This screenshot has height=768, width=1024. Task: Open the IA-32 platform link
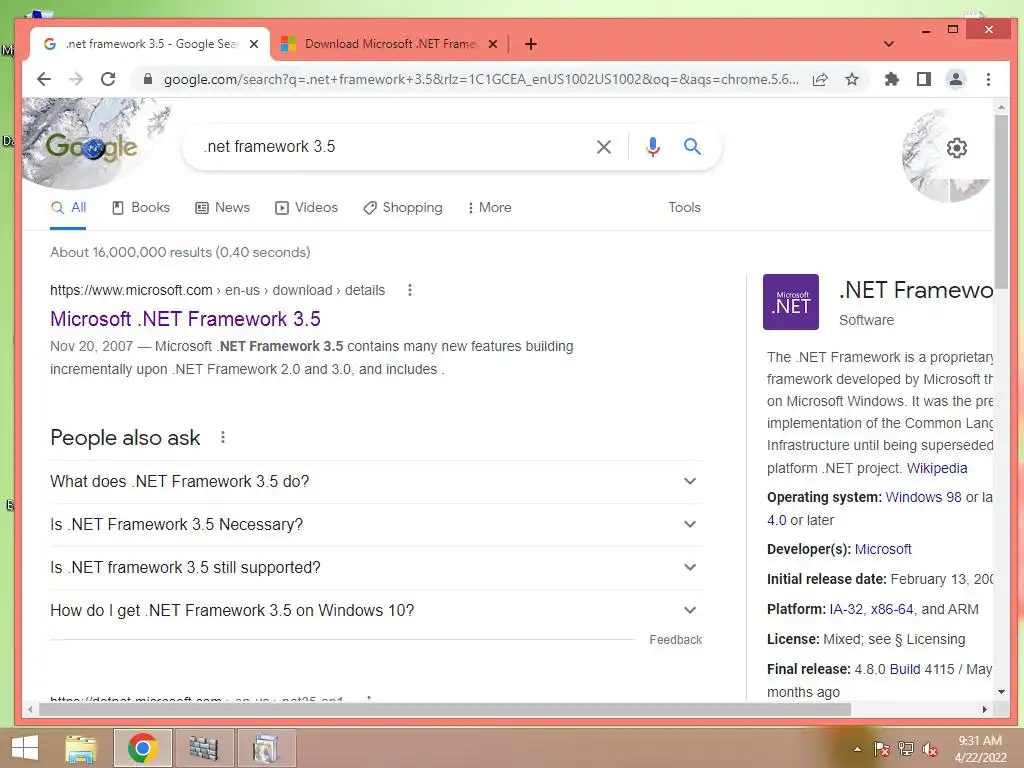pos(846,609)
